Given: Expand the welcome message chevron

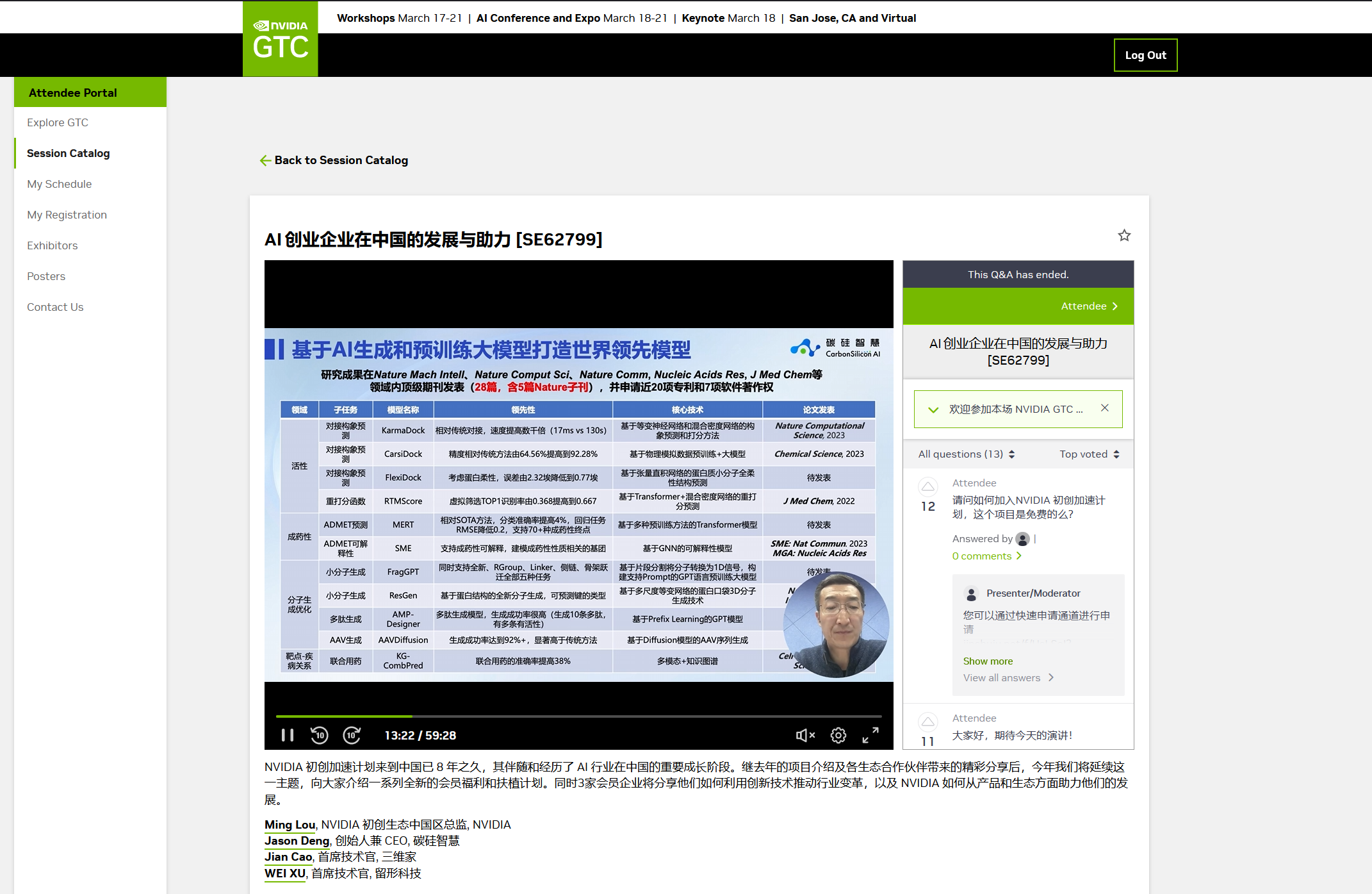Looking at the screenshot, I should pyautogui.click(x=933, y=410).
